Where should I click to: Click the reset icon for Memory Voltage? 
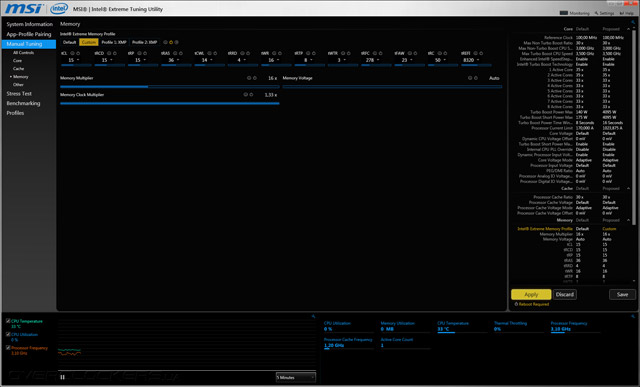(x=476, y=78)
